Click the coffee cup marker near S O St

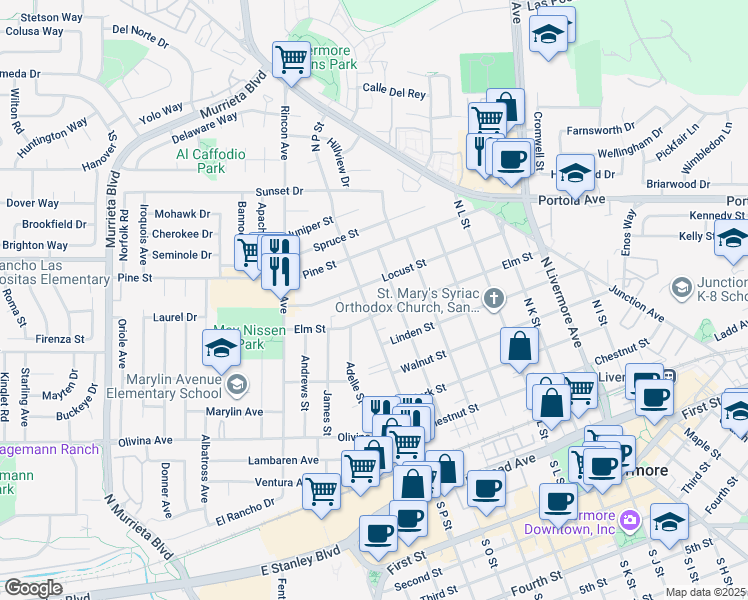[x=486, y=489]
